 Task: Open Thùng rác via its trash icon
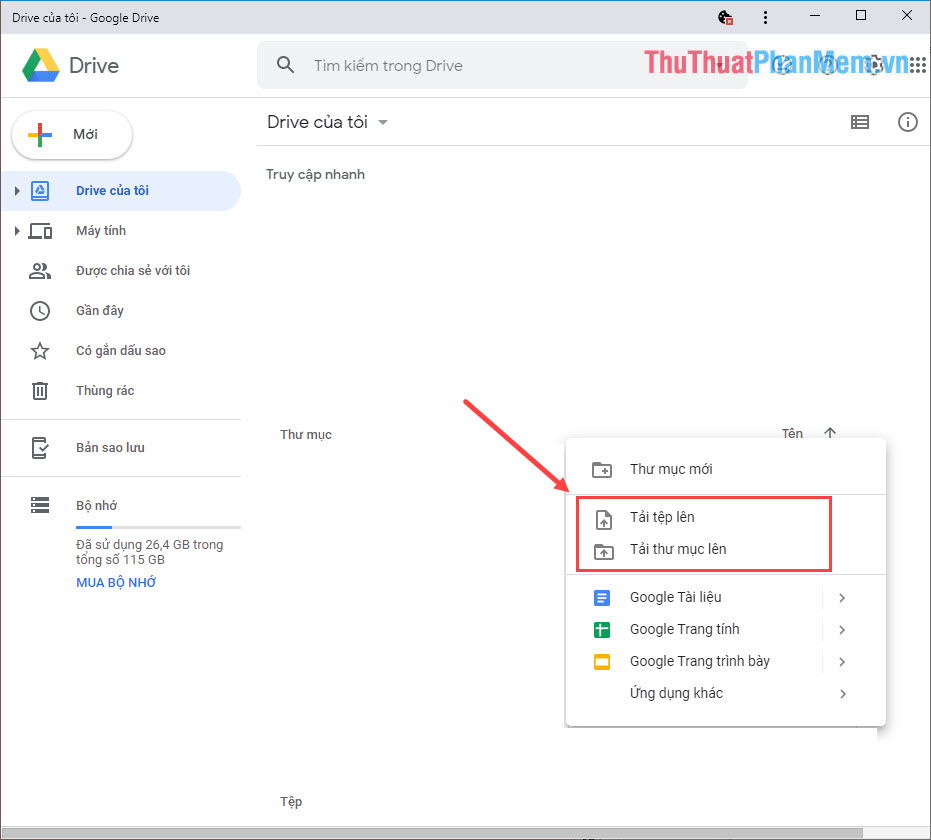pyautogui.click(x=39, y=390)
